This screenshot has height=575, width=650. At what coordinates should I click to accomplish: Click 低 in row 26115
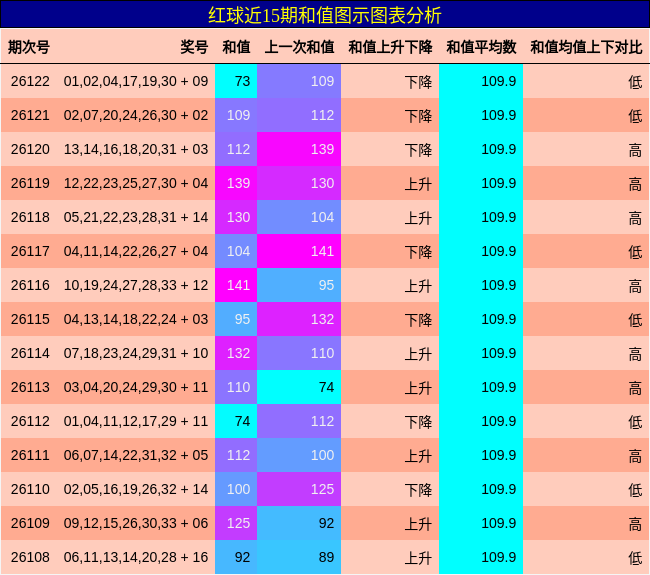pos(635,320)
